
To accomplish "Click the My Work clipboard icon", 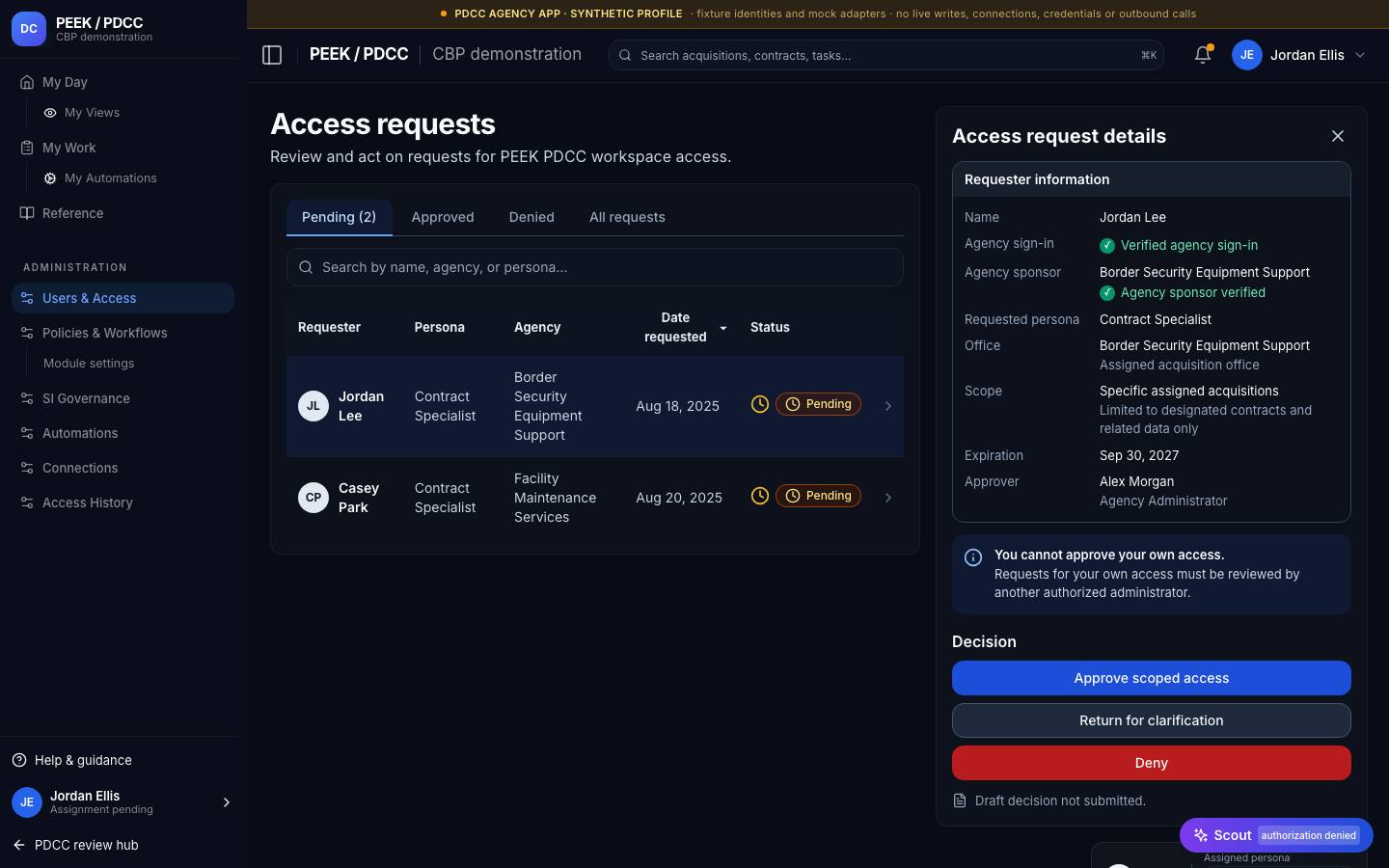I will (27, 148).
